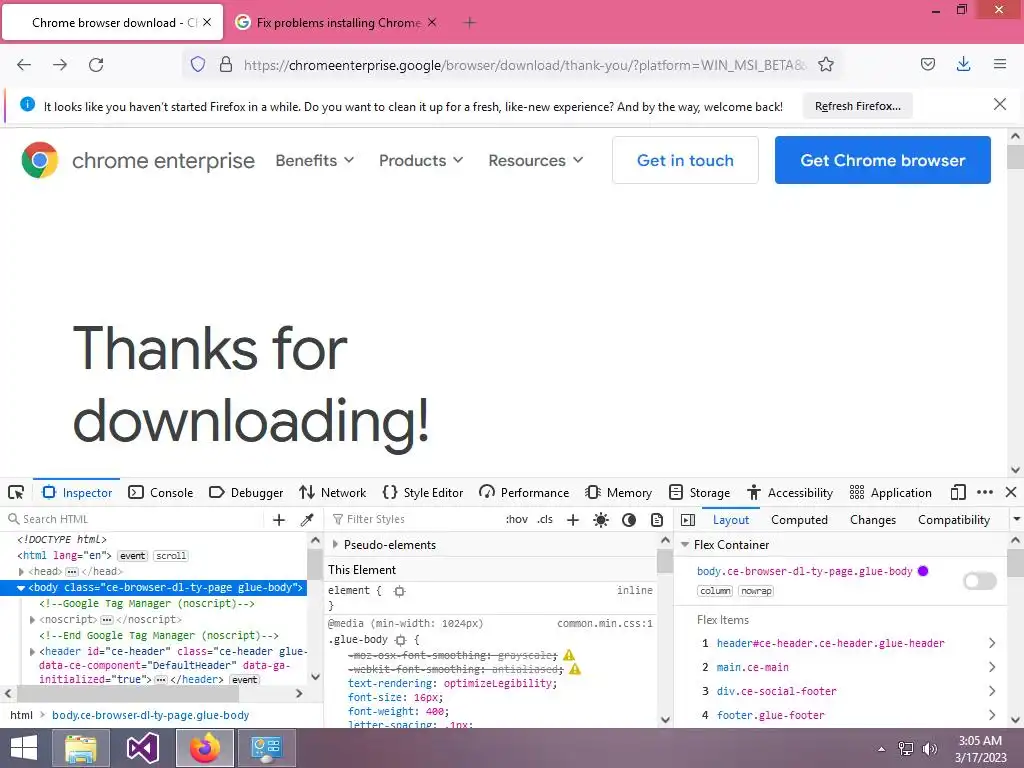This screenshot has height=768, width=1024.
Task: Switch to the Computed sidebar tab
Action: 799,520
